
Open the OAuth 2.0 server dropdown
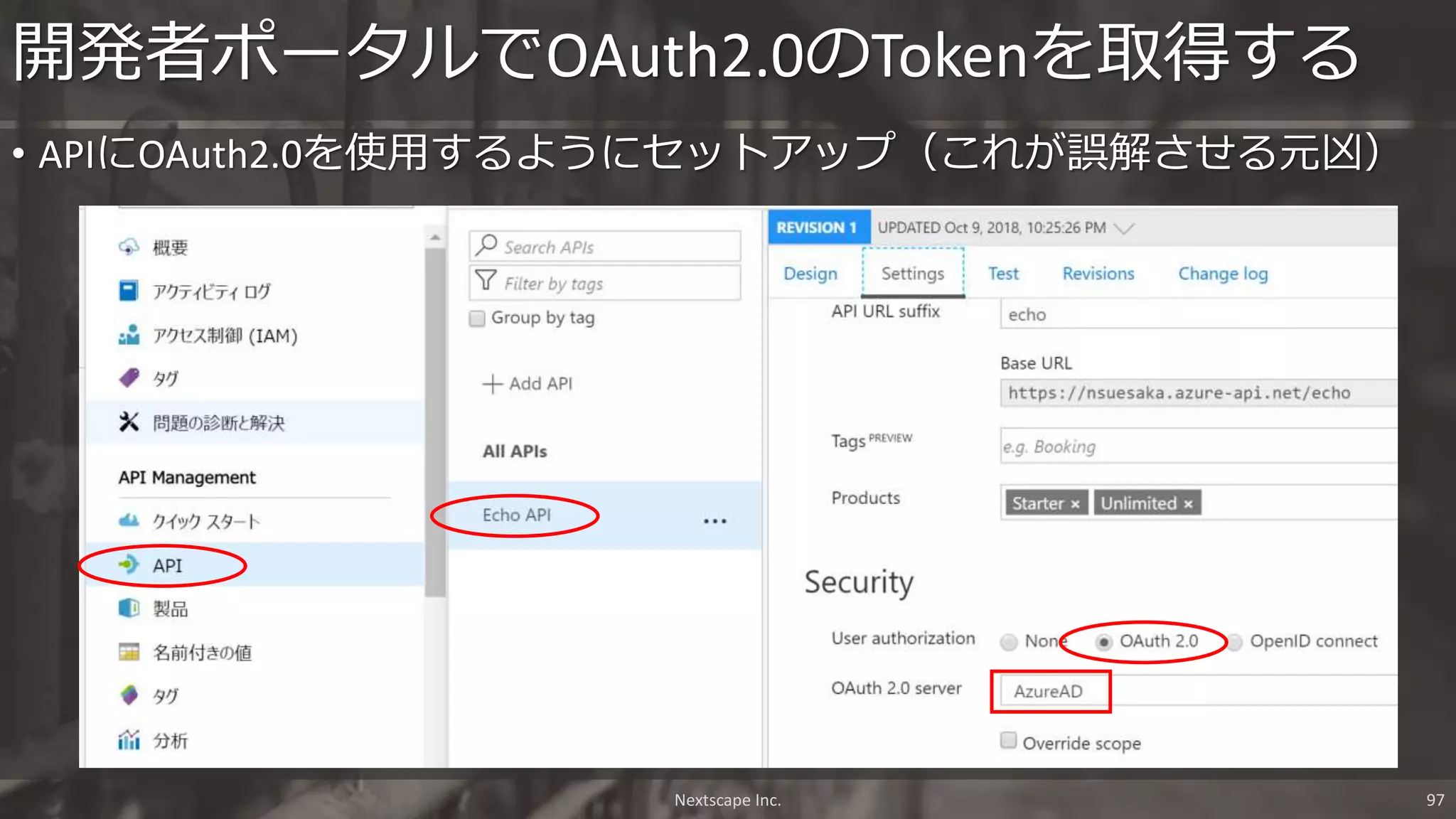click(x=1199, y=691)
